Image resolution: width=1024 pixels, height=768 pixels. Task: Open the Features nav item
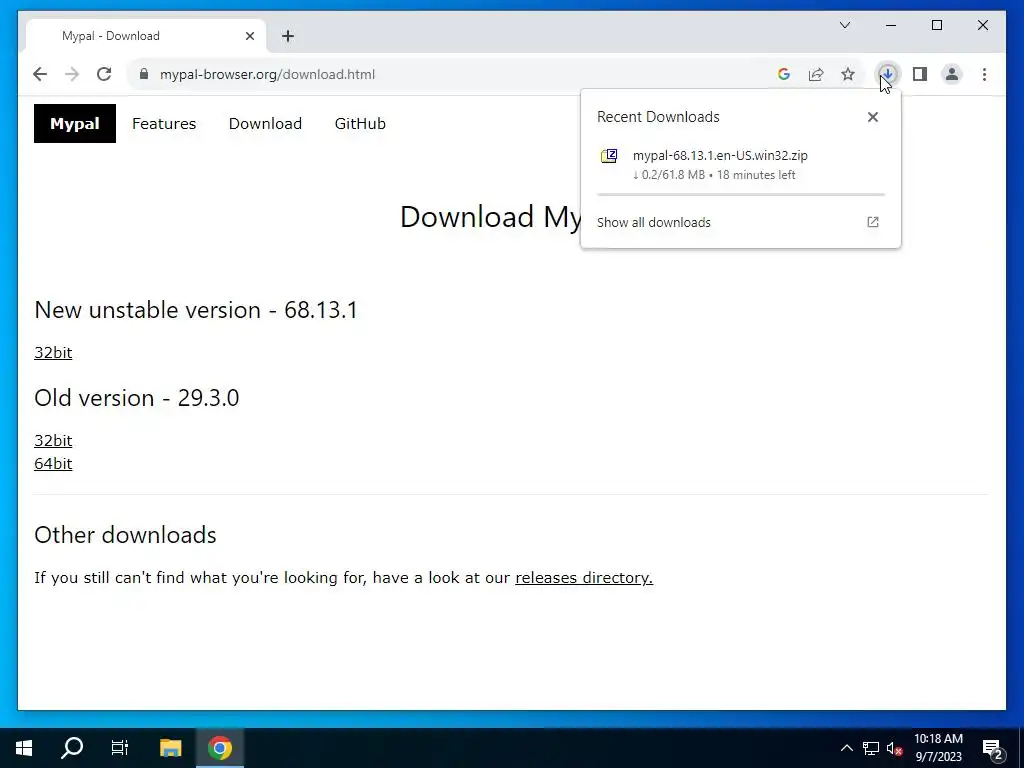pos(164,123)
